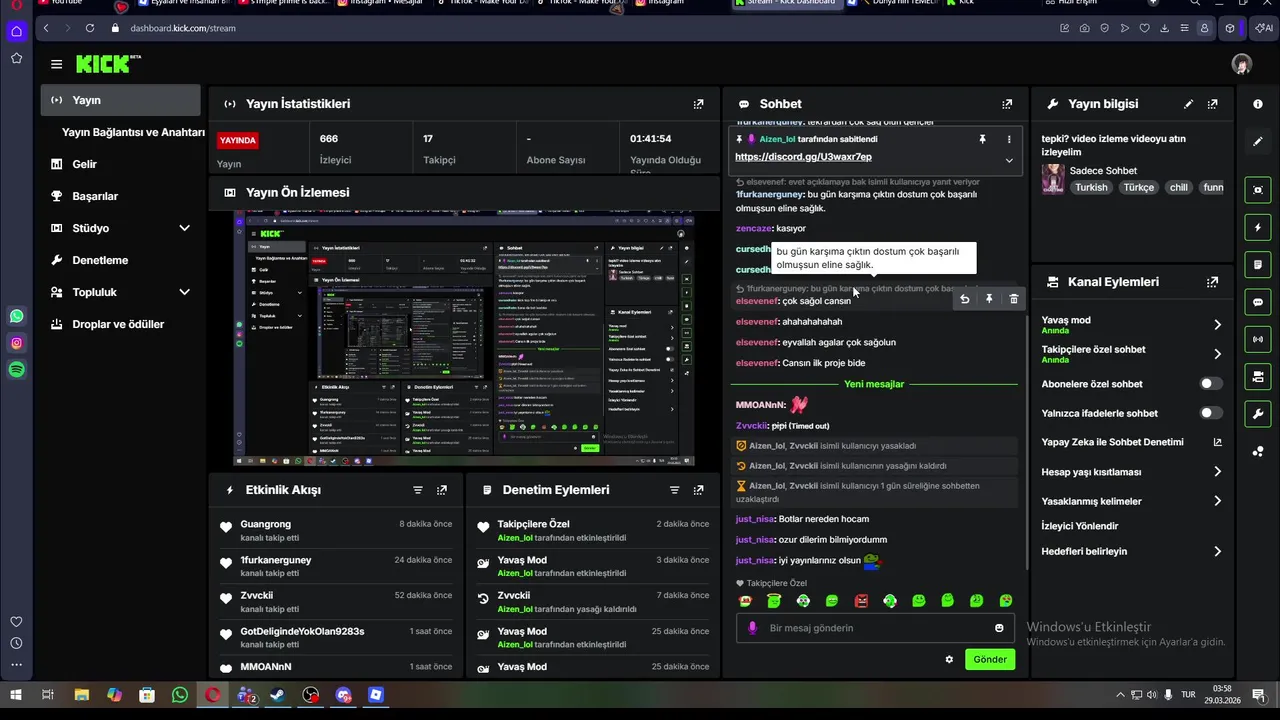Click the chill tag in stream info
Viewport: 1280px width, 720px height.
(x=1178, y=187)
